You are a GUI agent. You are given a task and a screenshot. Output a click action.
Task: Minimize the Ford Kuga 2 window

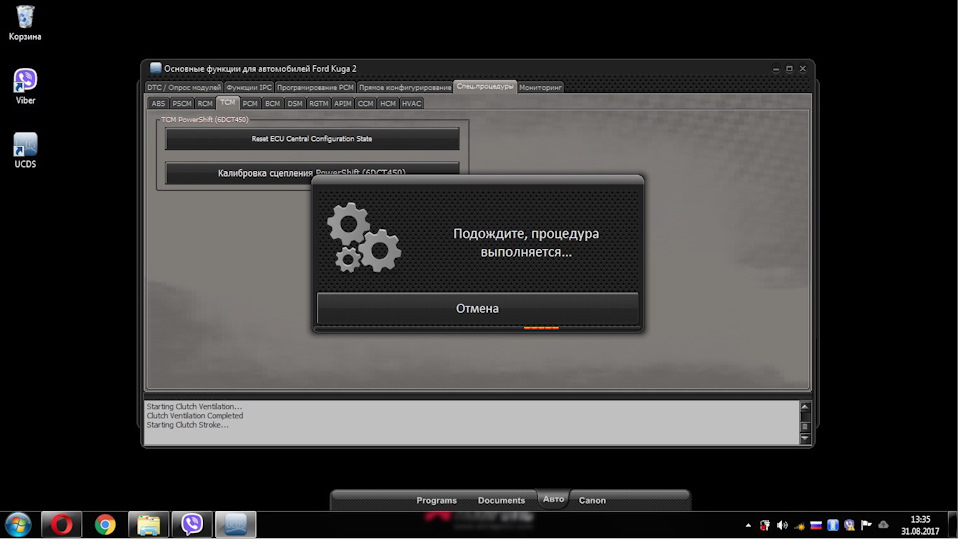[776, 69]
